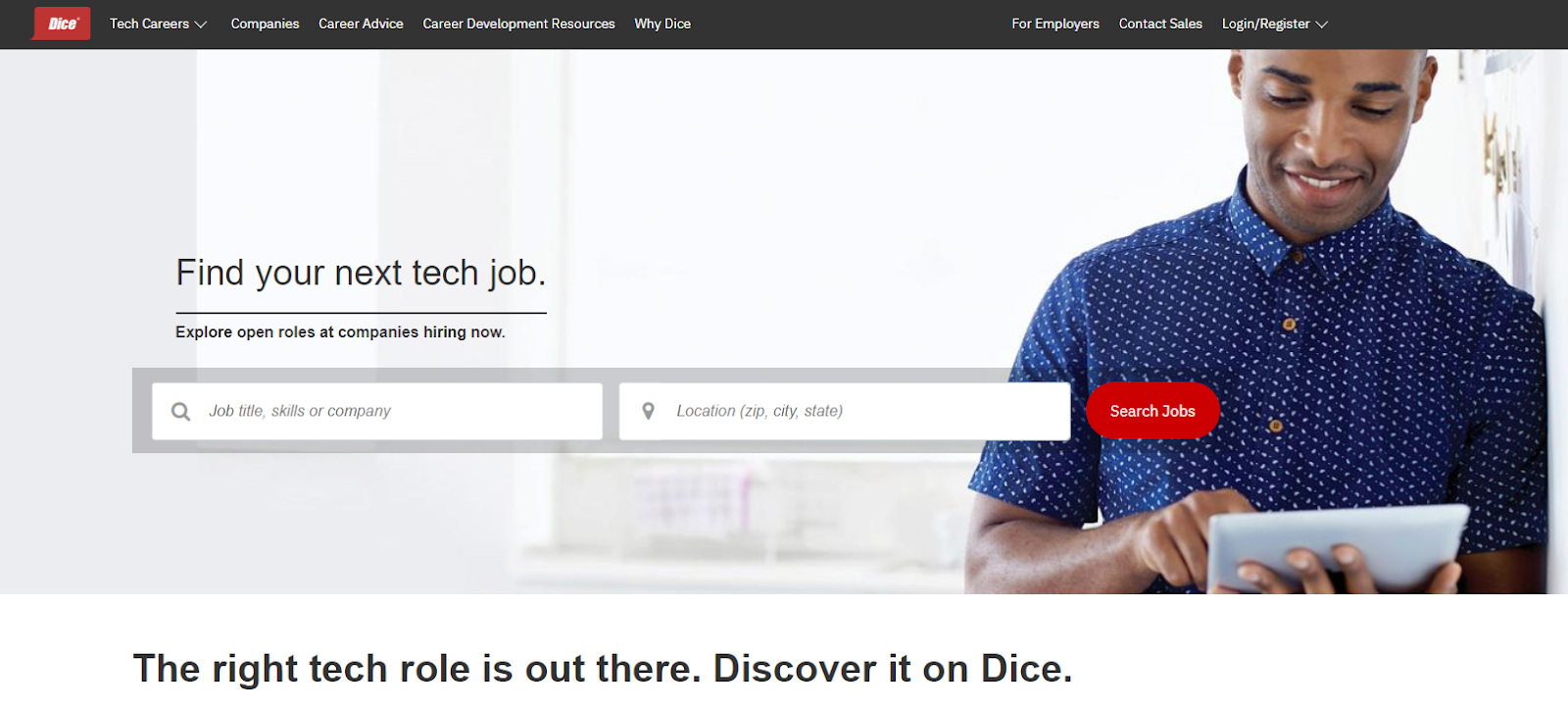Open Career Development Resources
This screenshot has width=1568, height=708.
click(x=518, y=24)
